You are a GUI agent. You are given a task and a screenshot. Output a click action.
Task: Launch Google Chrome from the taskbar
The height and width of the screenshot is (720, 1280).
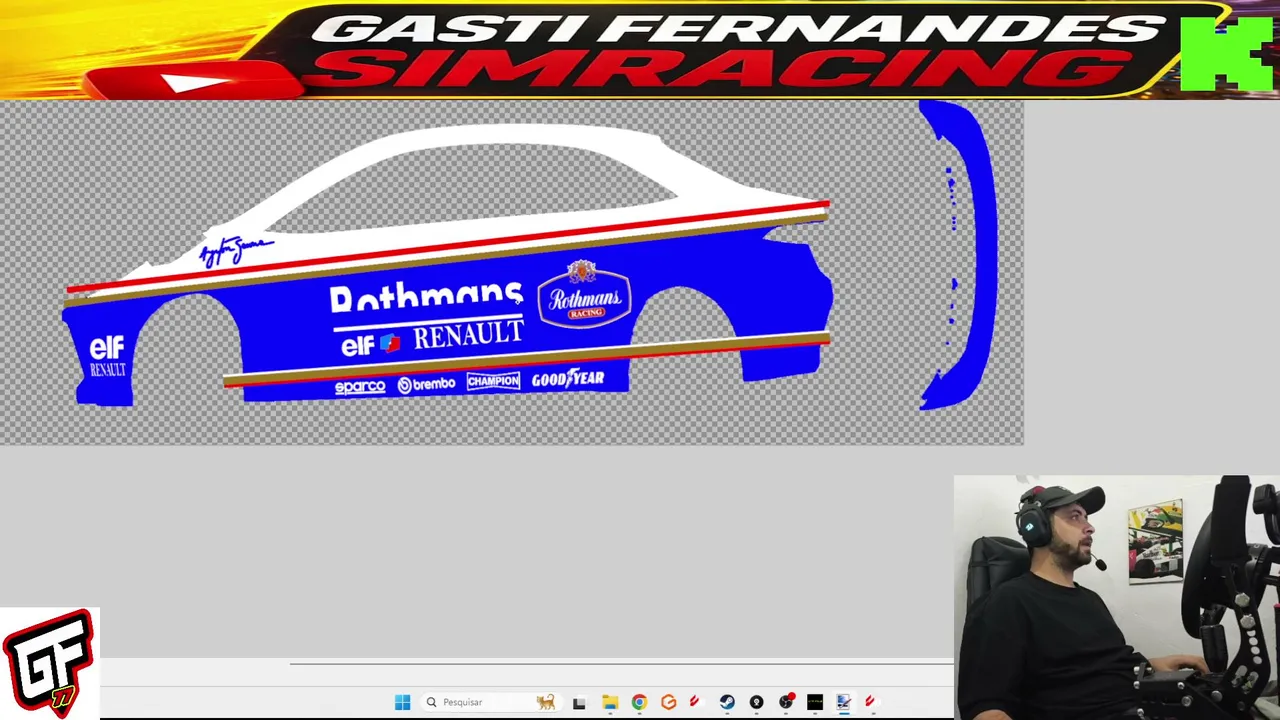(x=639, y=702)
